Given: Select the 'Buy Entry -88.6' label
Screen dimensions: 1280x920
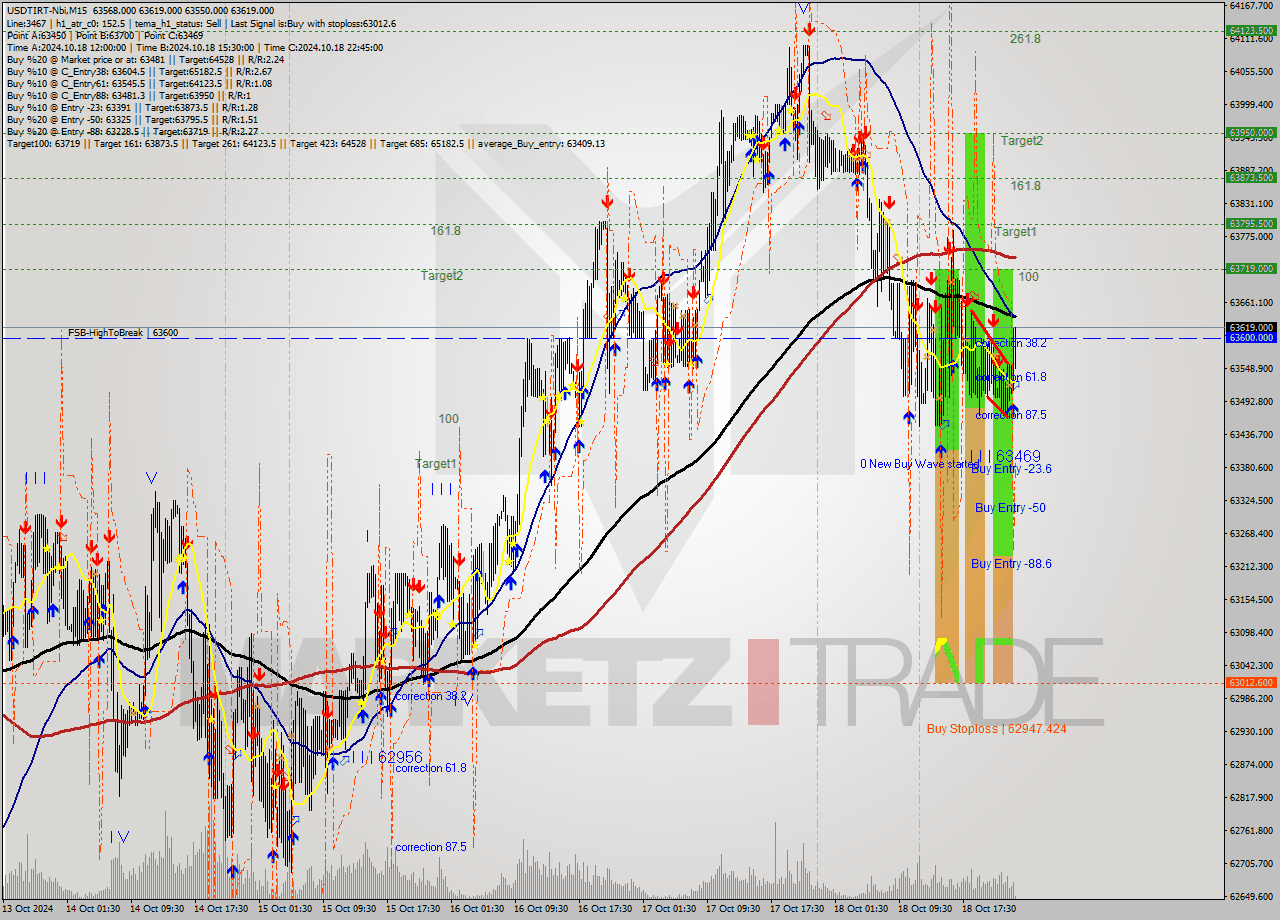Looking at the screenshot, I should pyautogui.click(x=1011, y=564).
